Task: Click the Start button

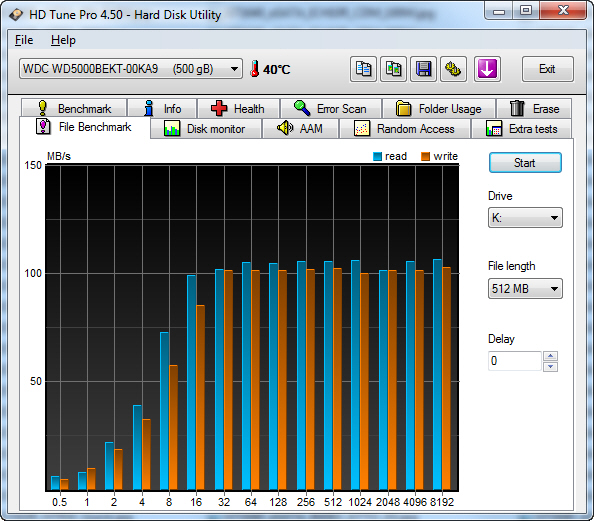Action: 525,163
